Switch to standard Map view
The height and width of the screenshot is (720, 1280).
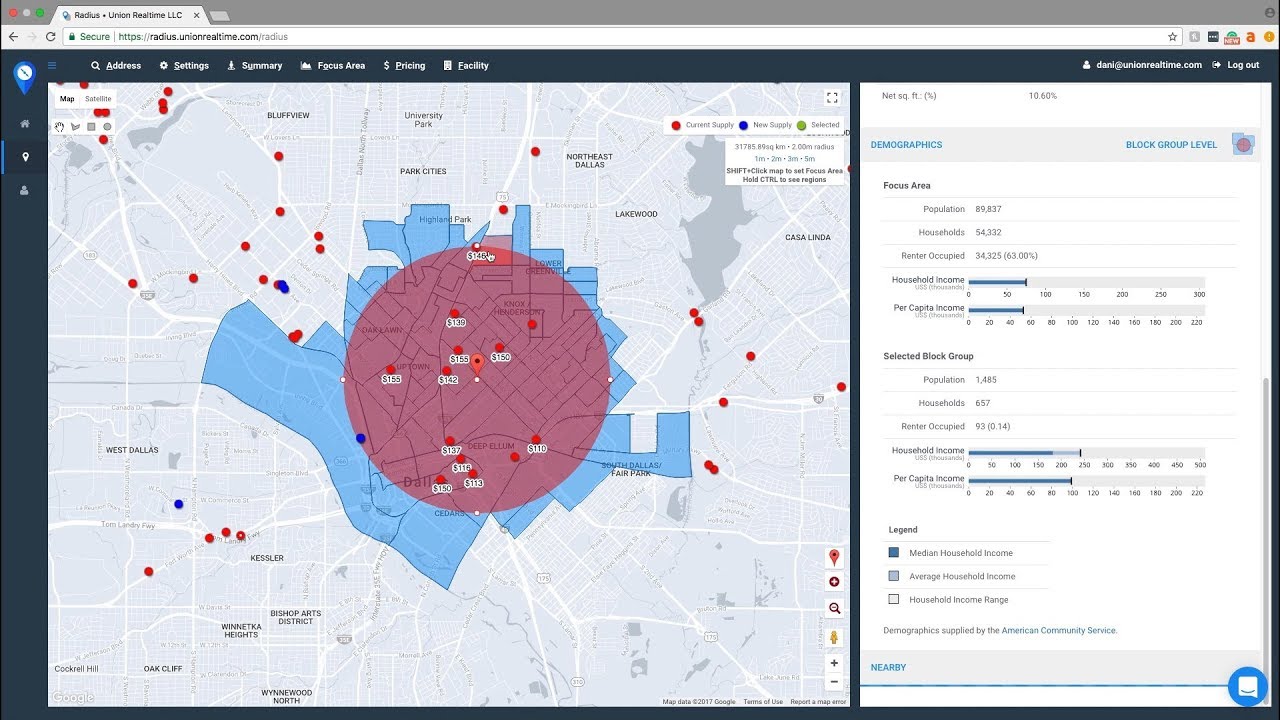67,99
